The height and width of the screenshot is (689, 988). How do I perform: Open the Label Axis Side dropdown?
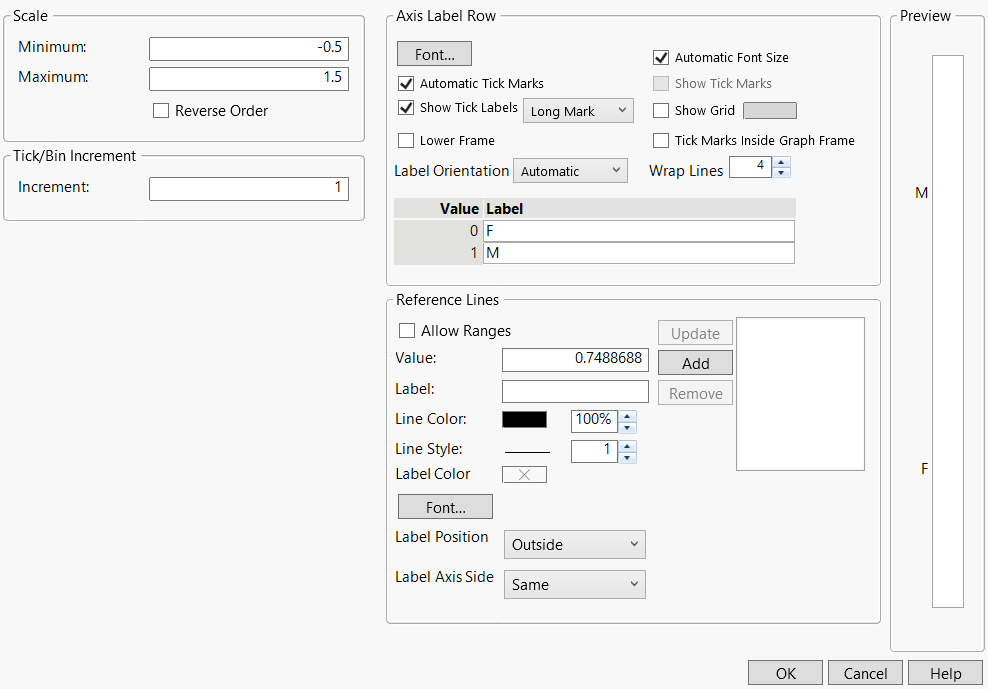tap(574, 584)
